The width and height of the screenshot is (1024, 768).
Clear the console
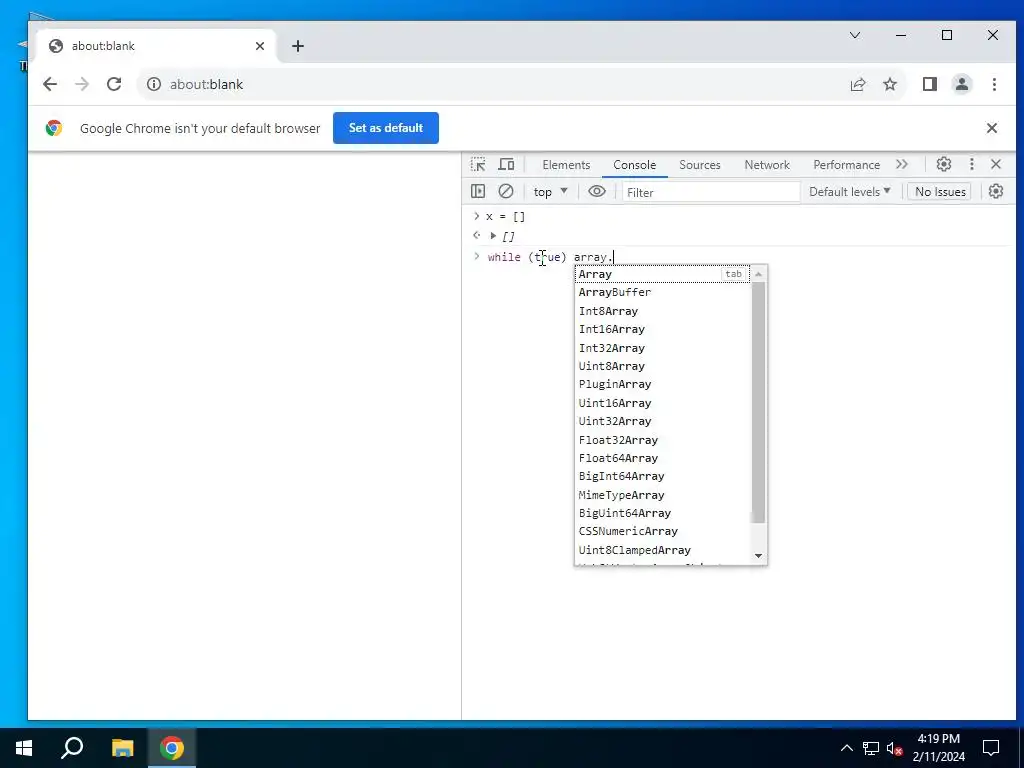point(505,191)
